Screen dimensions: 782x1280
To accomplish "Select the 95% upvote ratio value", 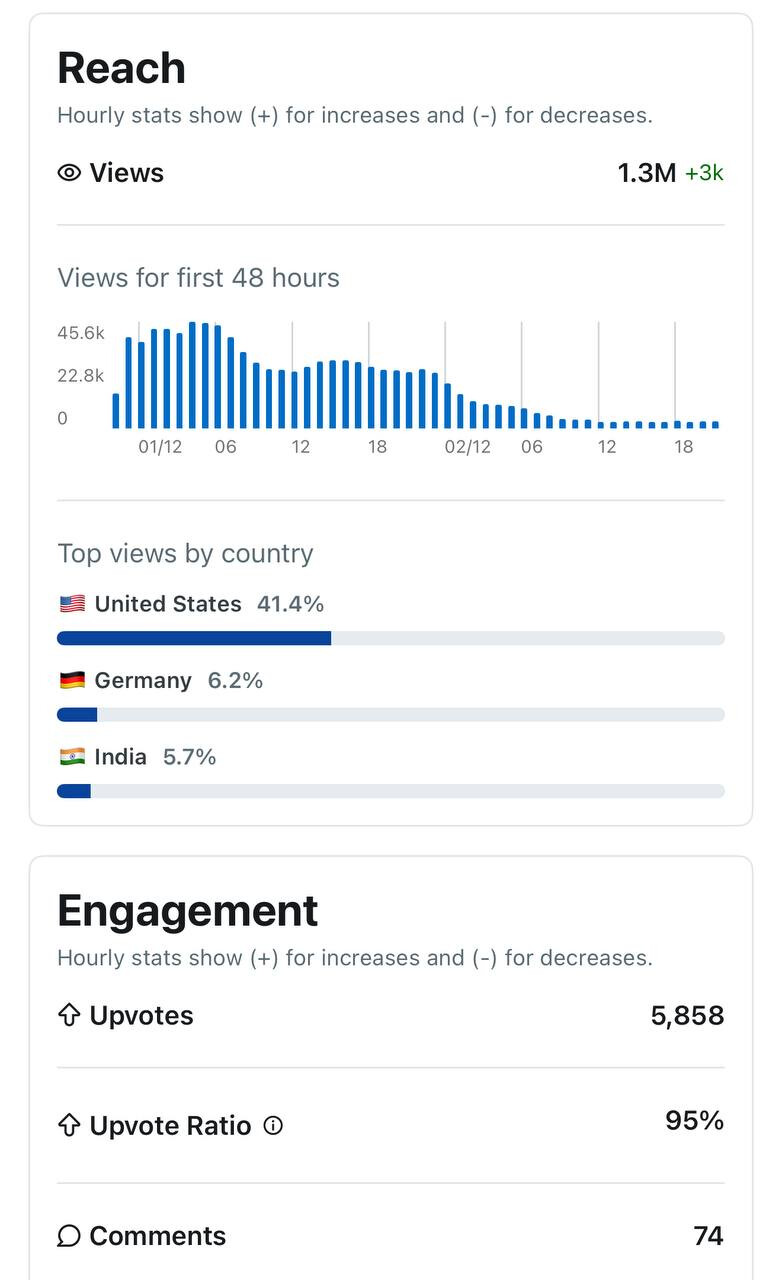I will coord(694,1121).
